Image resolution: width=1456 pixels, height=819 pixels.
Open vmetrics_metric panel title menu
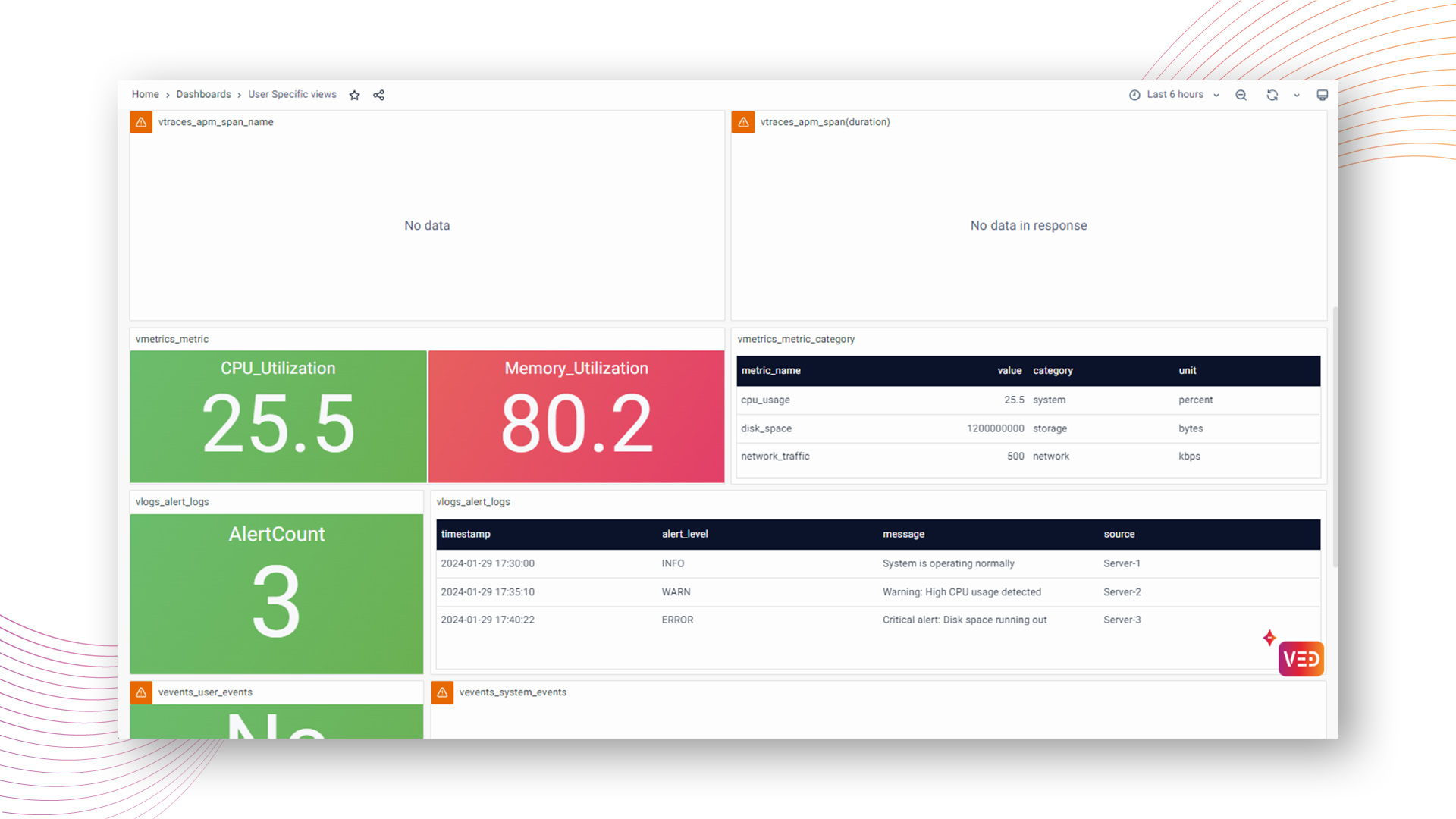click(172, 339)
